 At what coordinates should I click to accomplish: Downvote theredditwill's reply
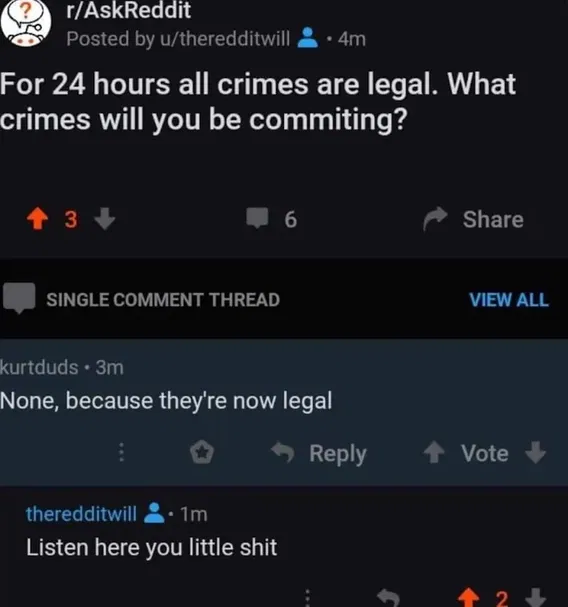coord(536,597)
